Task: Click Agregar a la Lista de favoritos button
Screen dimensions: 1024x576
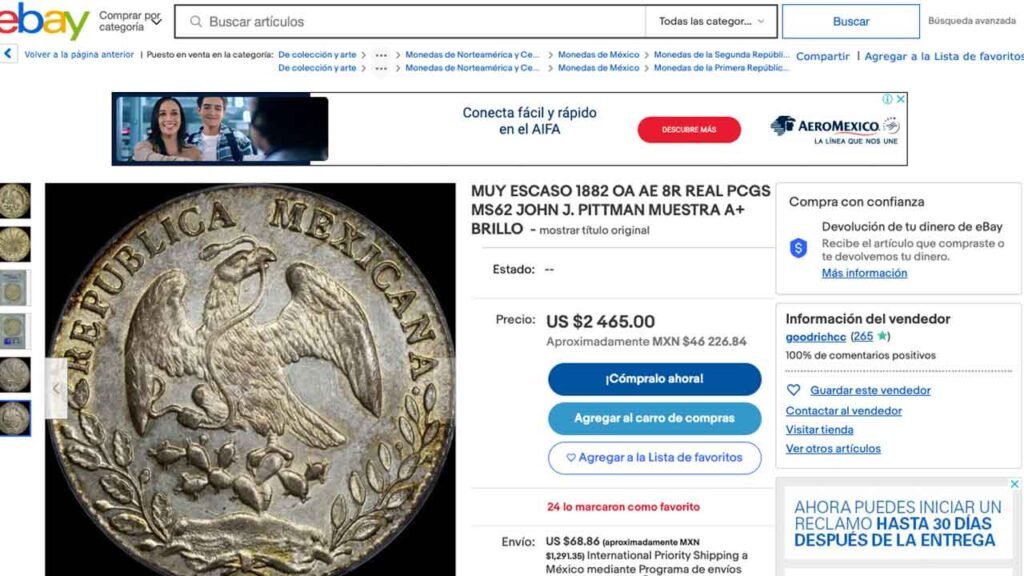Action: tap(654, 458)
